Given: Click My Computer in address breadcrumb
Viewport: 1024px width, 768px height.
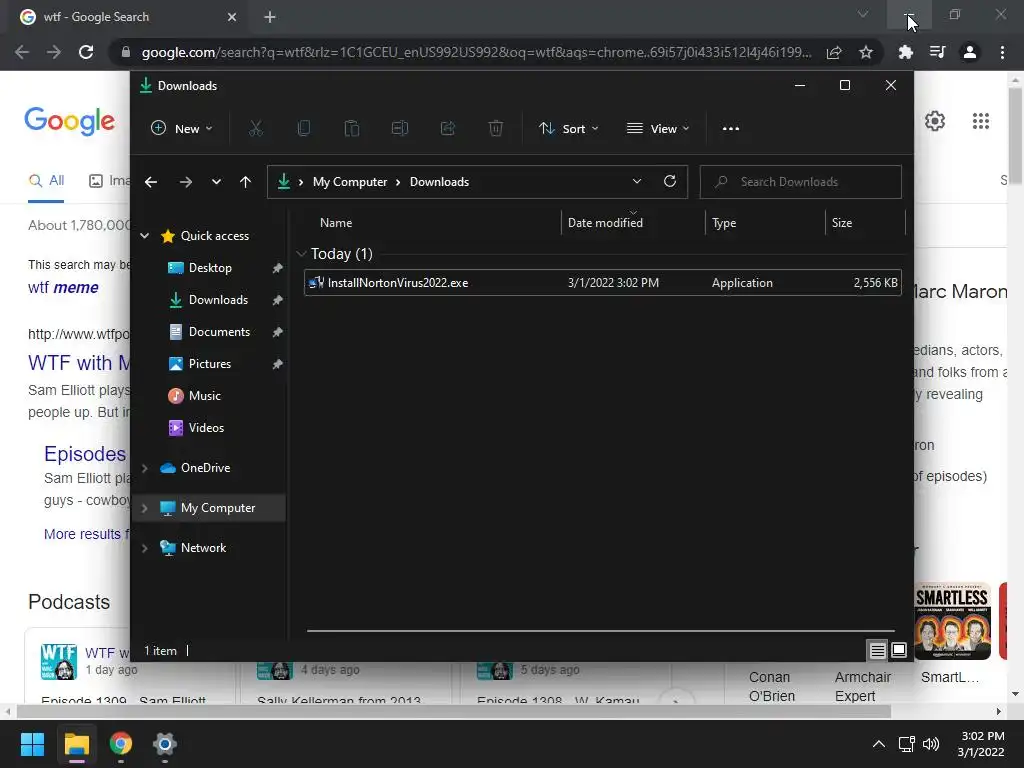Looking at the screenshot, I should [x=350, y=182].
